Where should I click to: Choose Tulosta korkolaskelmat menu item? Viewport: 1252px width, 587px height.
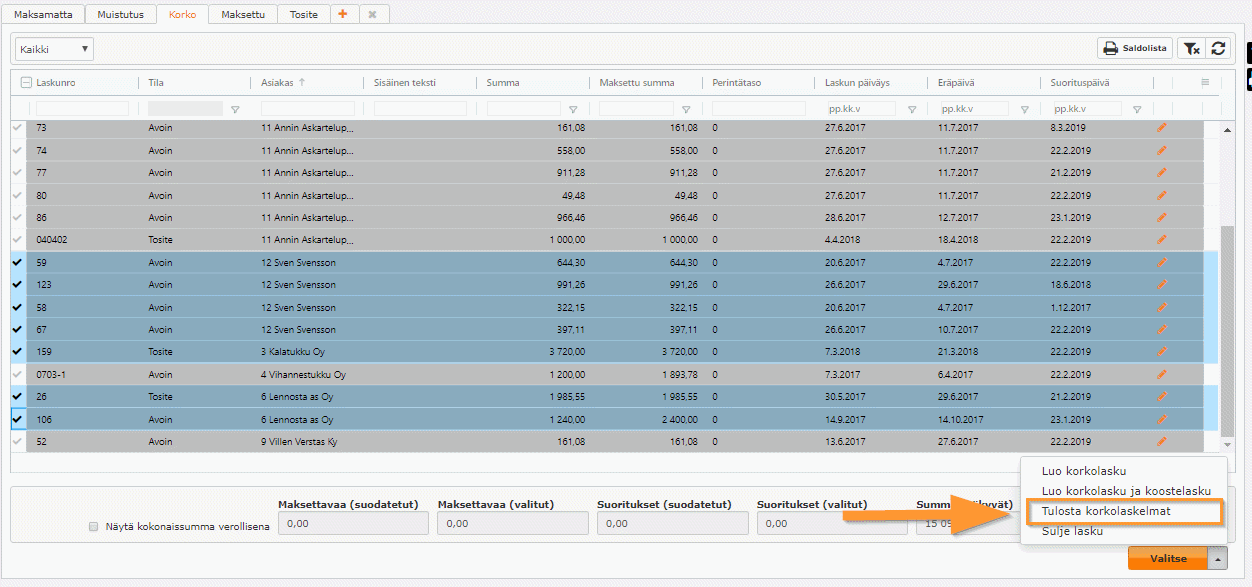tap(1106, 511)
